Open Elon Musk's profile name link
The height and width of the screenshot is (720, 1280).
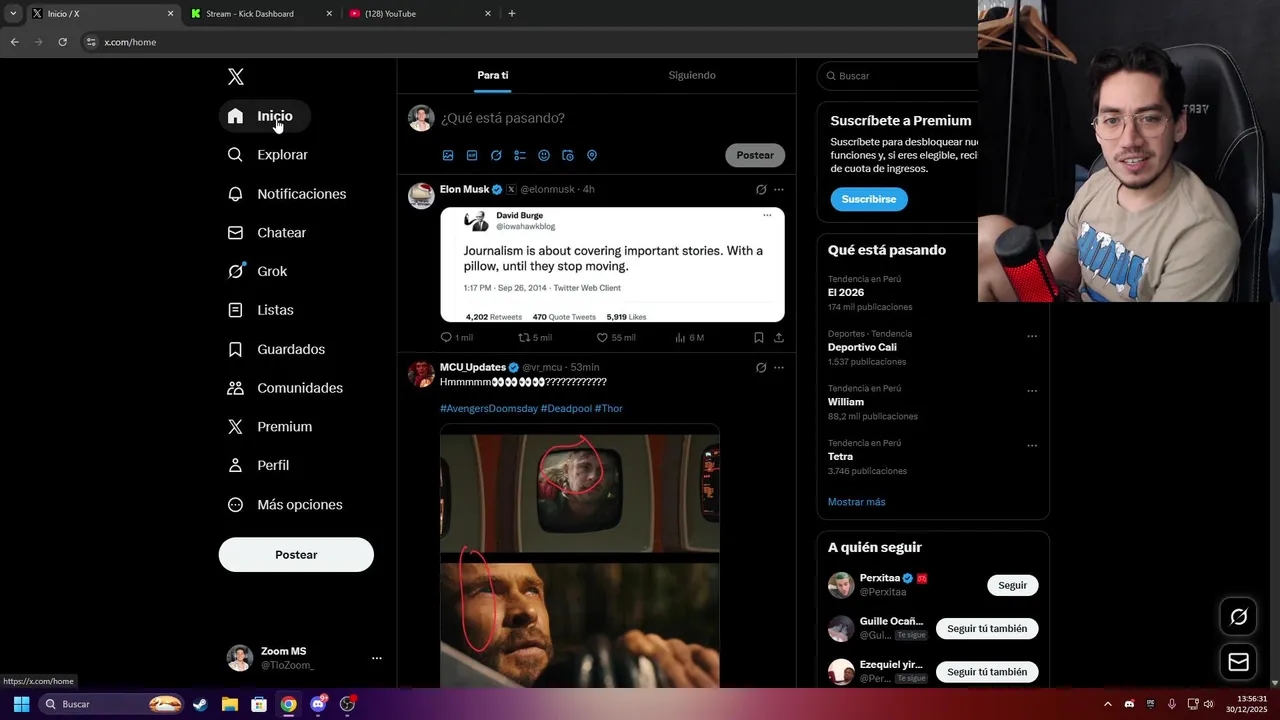click(464, 189)
